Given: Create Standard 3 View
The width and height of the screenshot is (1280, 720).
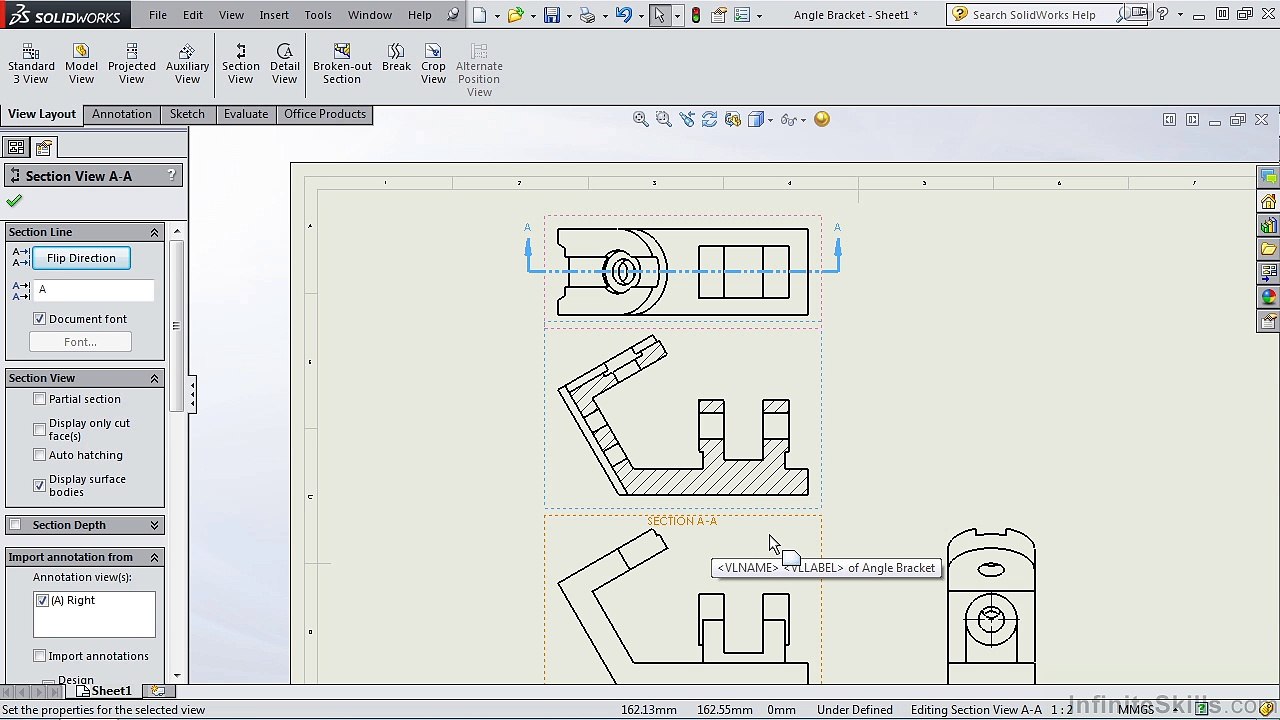Looking at the screenshot, I should pyautogui.click(x=31, y=65).
